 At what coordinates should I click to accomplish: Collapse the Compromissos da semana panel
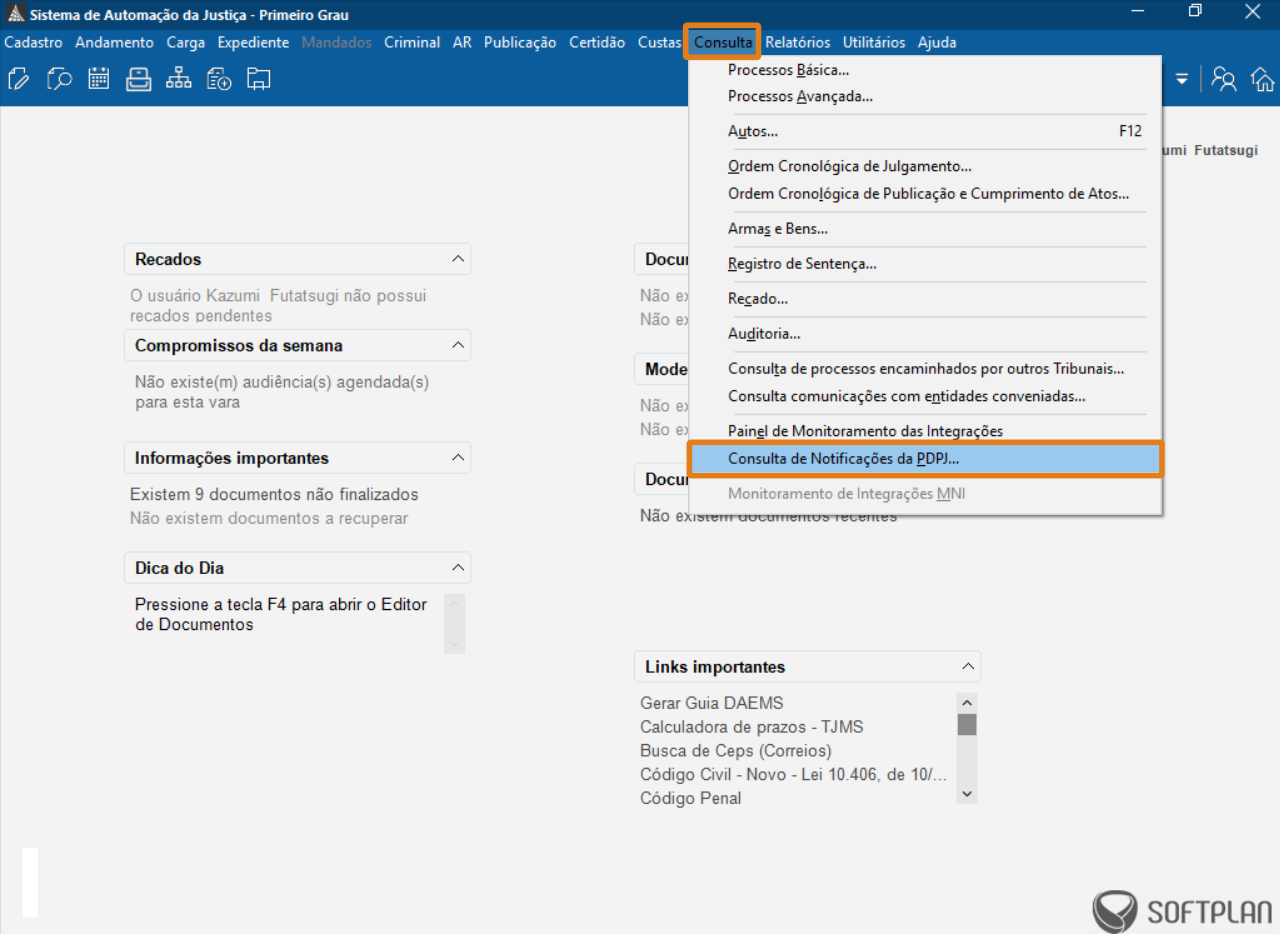pyautogui.click(x=458, y=345)
